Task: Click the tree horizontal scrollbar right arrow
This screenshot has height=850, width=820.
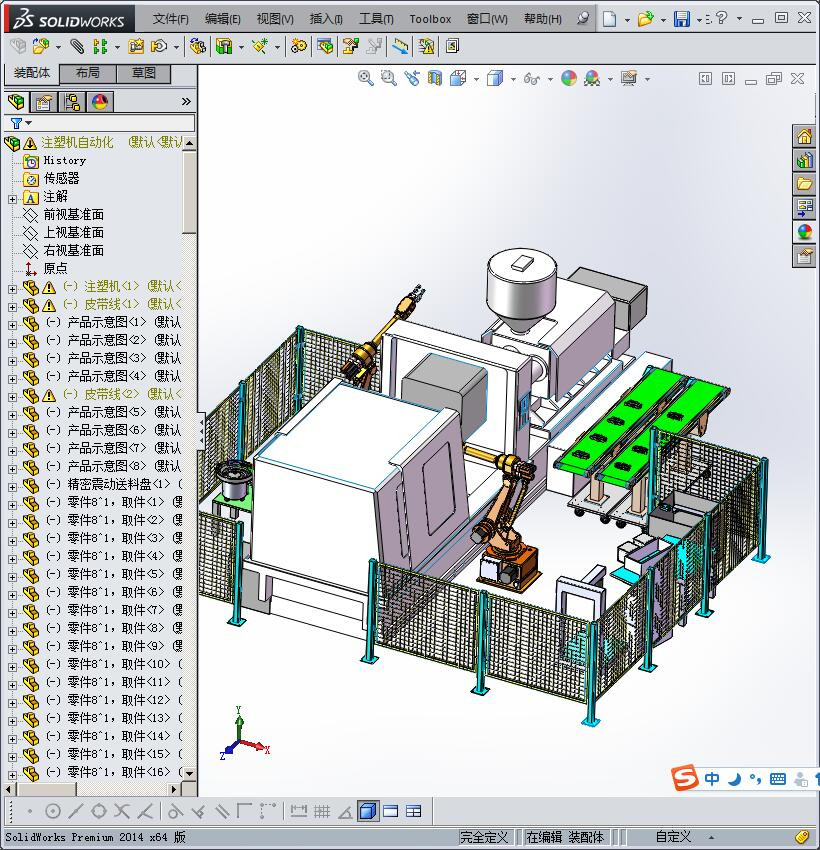Action: click(173, 789)
